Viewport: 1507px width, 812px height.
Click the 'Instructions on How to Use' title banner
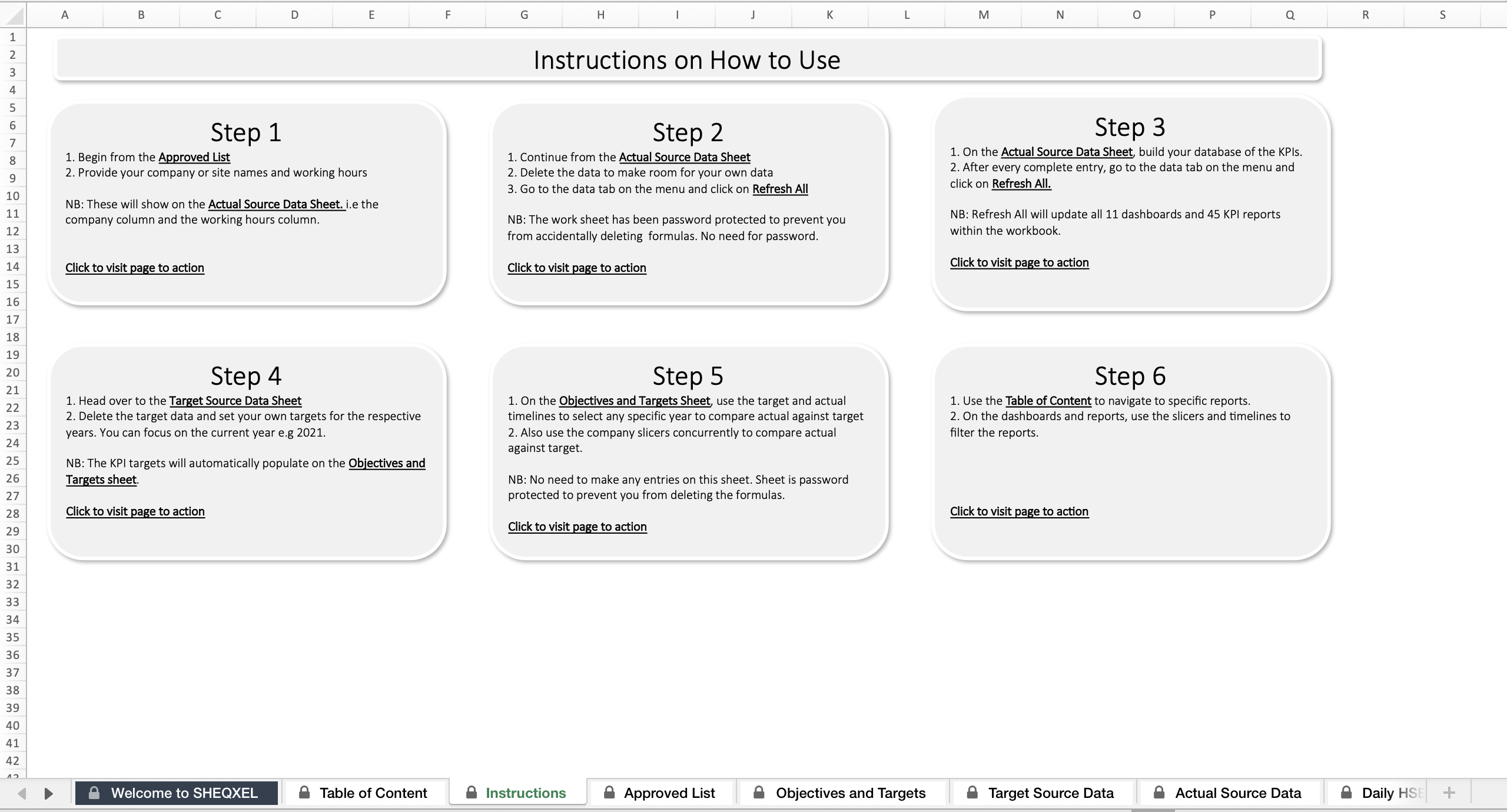(x=688, y=59)
